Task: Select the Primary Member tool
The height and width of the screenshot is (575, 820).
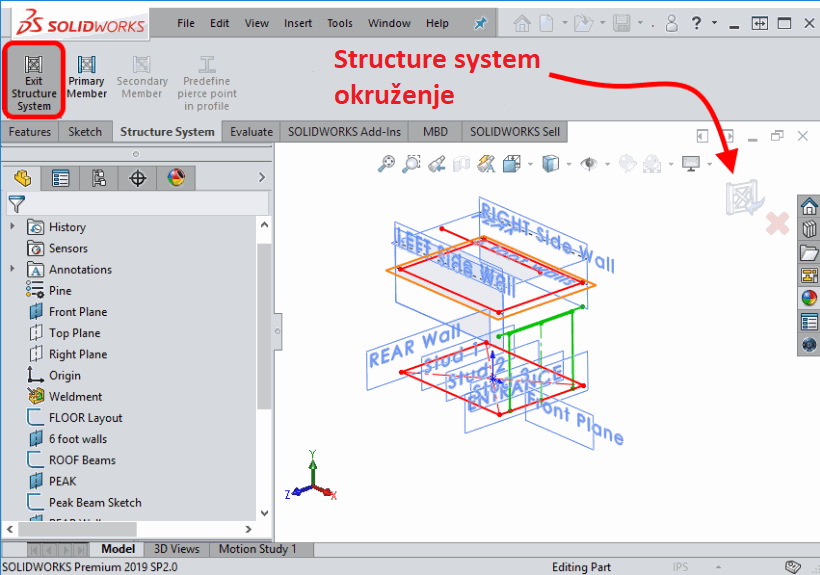Action: [87, 77]
